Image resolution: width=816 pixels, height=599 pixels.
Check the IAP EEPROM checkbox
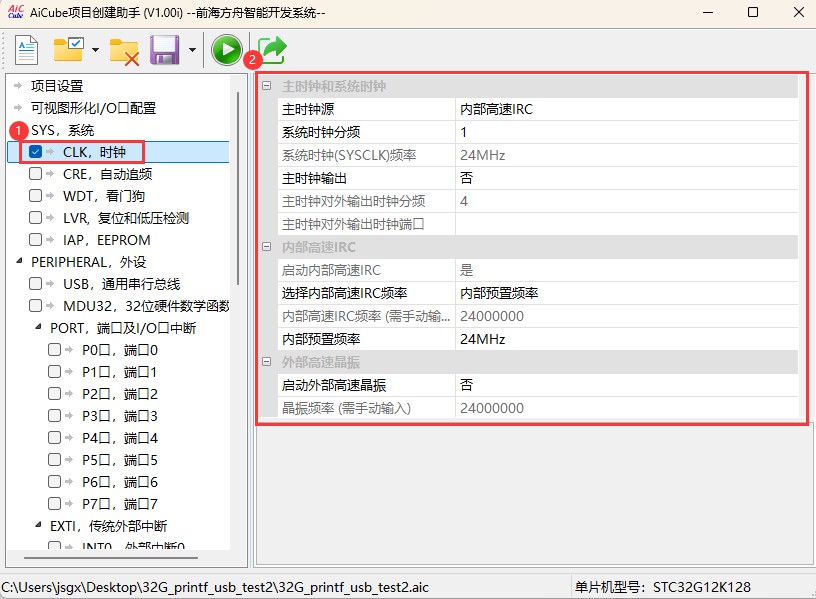pyautogui.click(x=35, y=239)
